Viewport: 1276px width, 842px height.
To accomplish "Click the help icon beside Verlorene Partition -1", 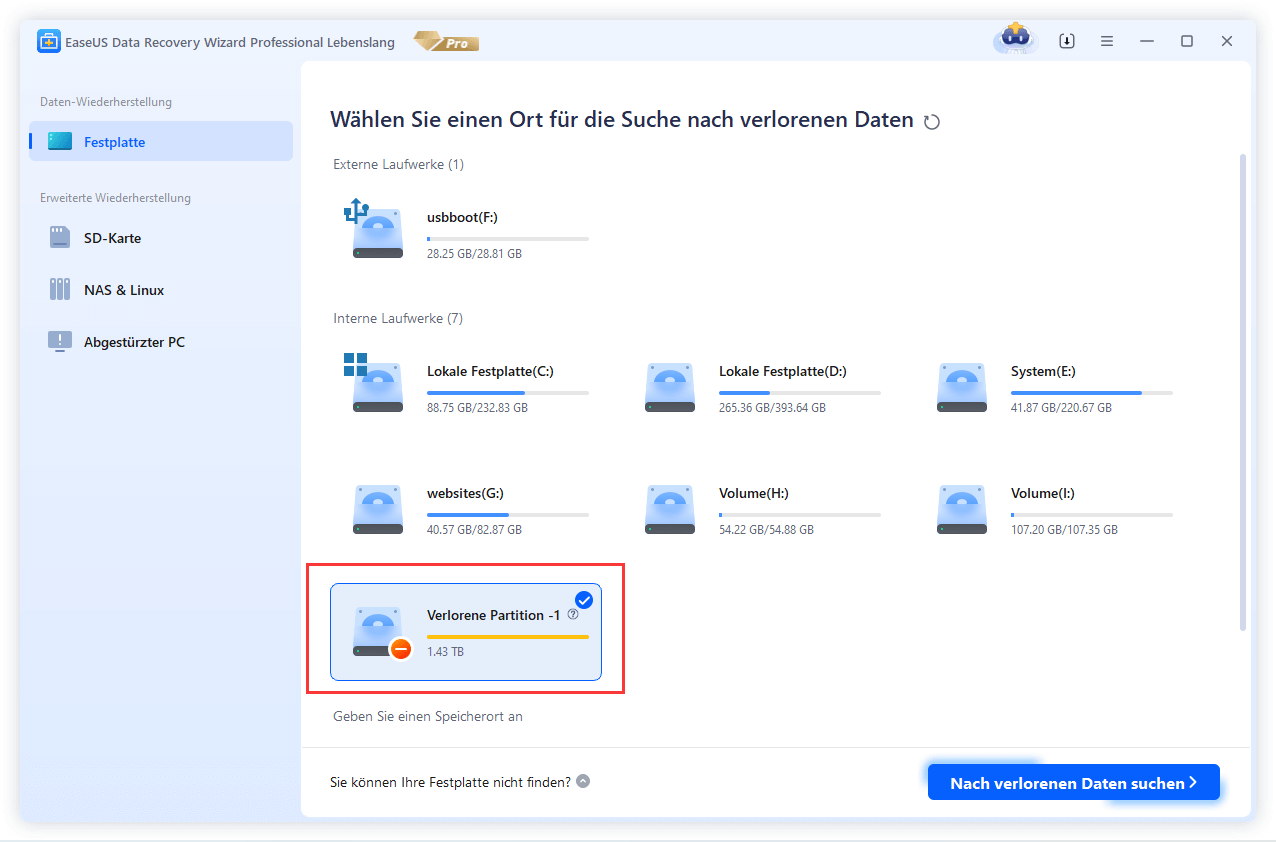I will click(573, 614).
